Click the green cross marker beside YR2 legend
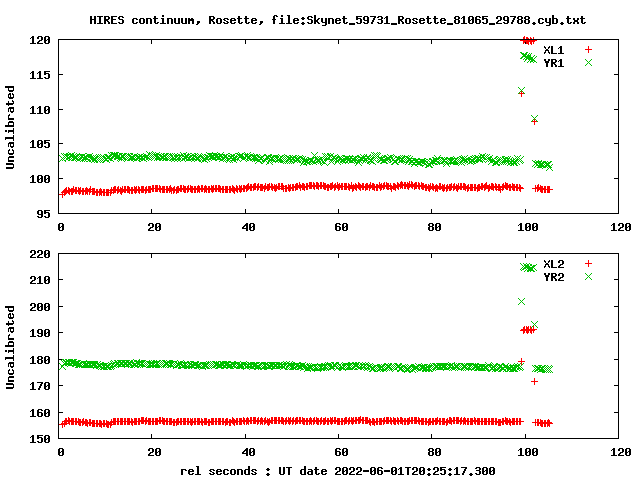This screenshot has width=640, height=480. click(x=588, y=276)
